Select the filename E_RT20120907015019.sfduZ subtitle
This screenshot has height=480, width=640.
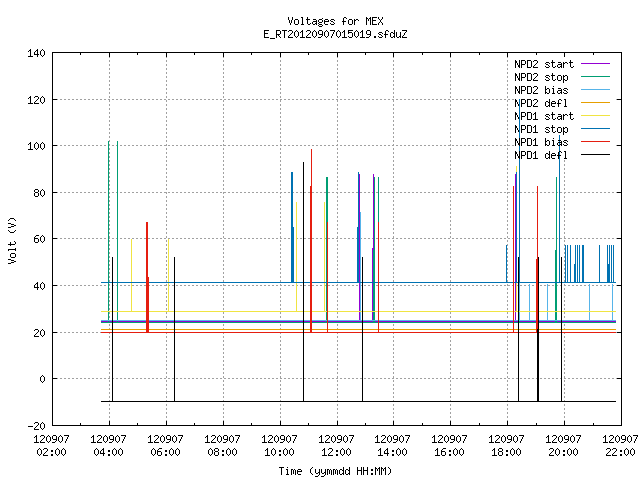point(335,34)
